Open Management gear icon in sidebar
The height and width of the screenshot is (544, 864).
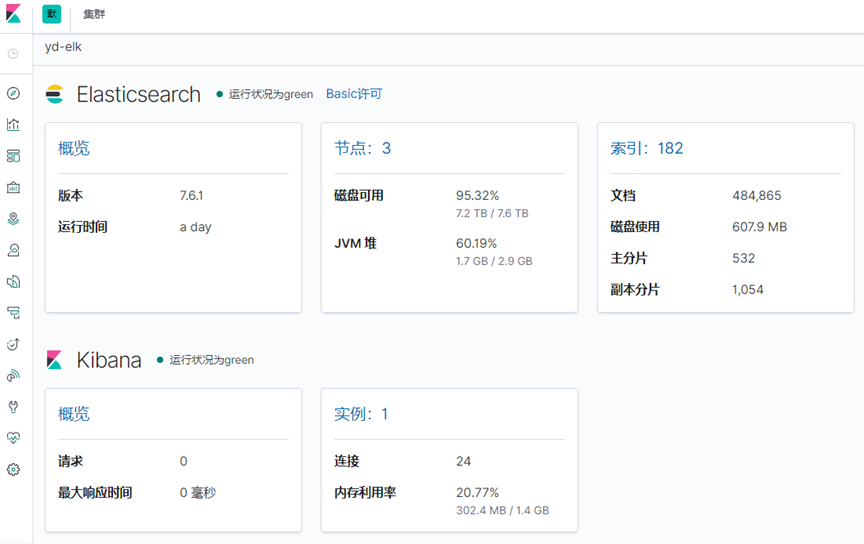tap(13, 470)
